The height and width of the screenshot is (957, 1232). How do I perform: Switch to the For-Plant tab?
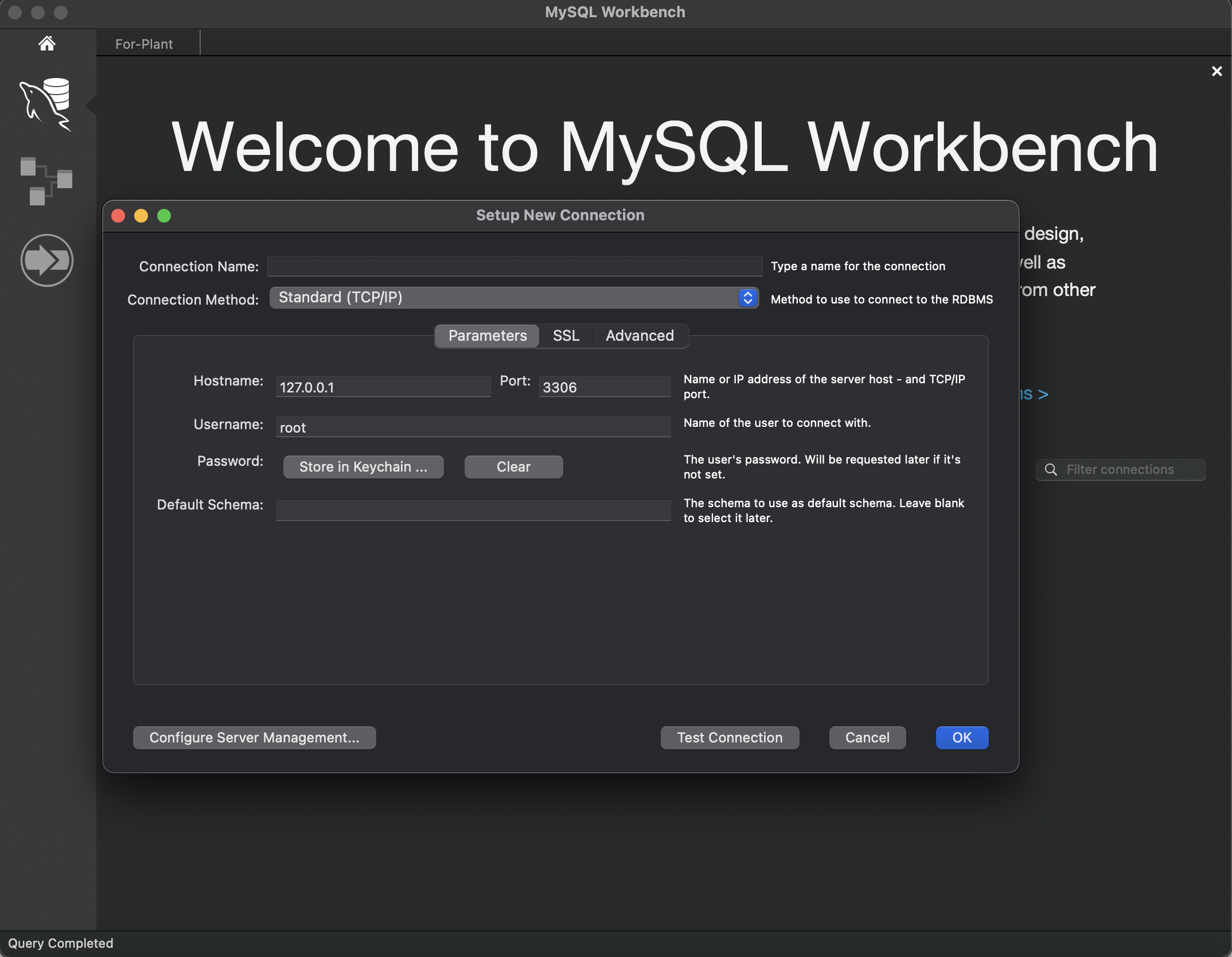[143, 43]
